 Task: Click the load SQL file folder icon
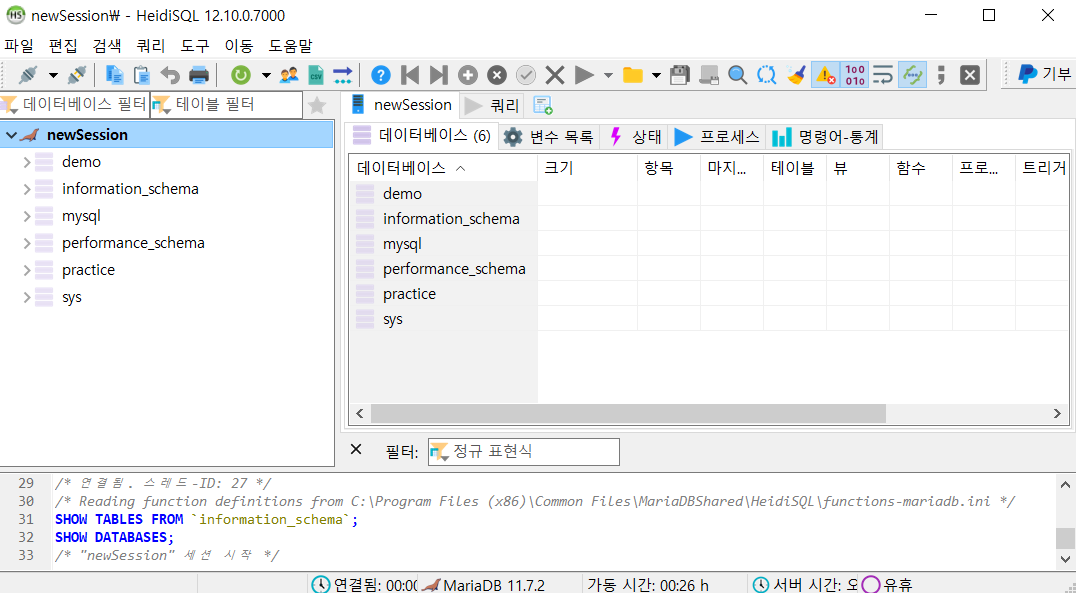(x=633, y=75)
